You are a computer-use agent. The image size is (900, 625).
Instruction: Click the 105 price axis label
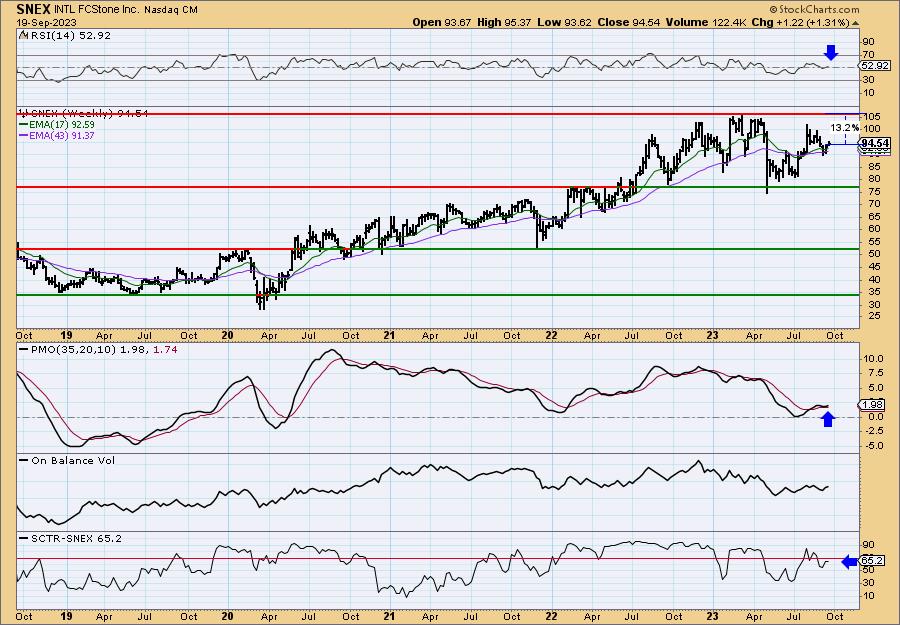(x=870, y=118)
